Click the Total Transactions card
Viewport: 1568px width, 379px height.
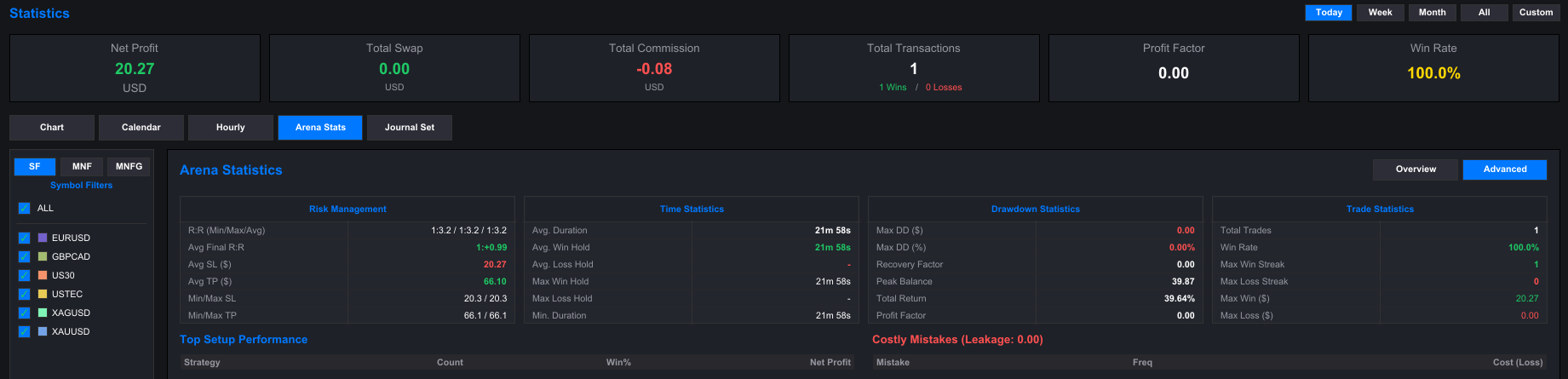point(914,68)
